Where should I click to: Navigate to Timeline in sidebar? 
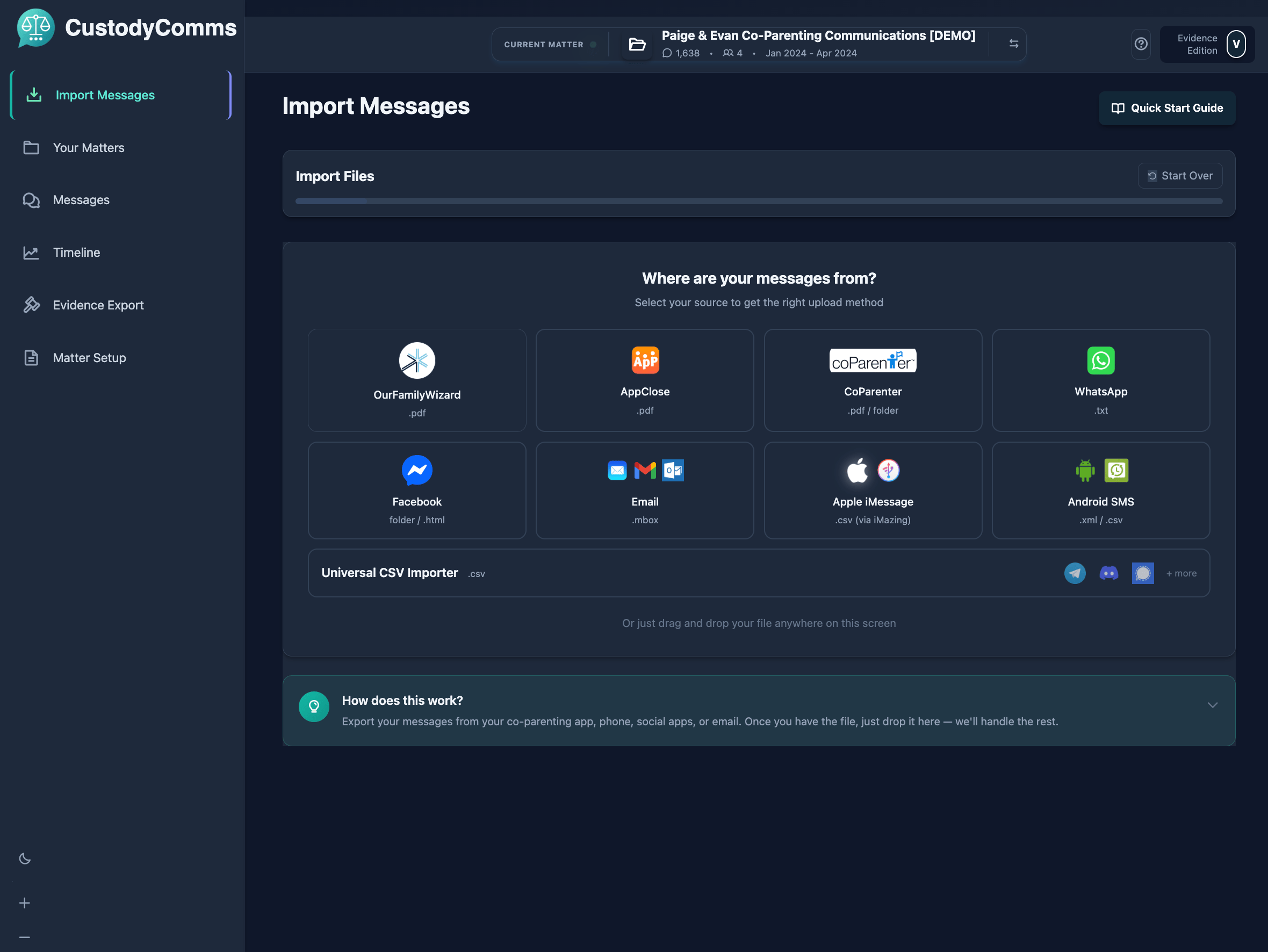pyautogui.click(x=121, y=253)
